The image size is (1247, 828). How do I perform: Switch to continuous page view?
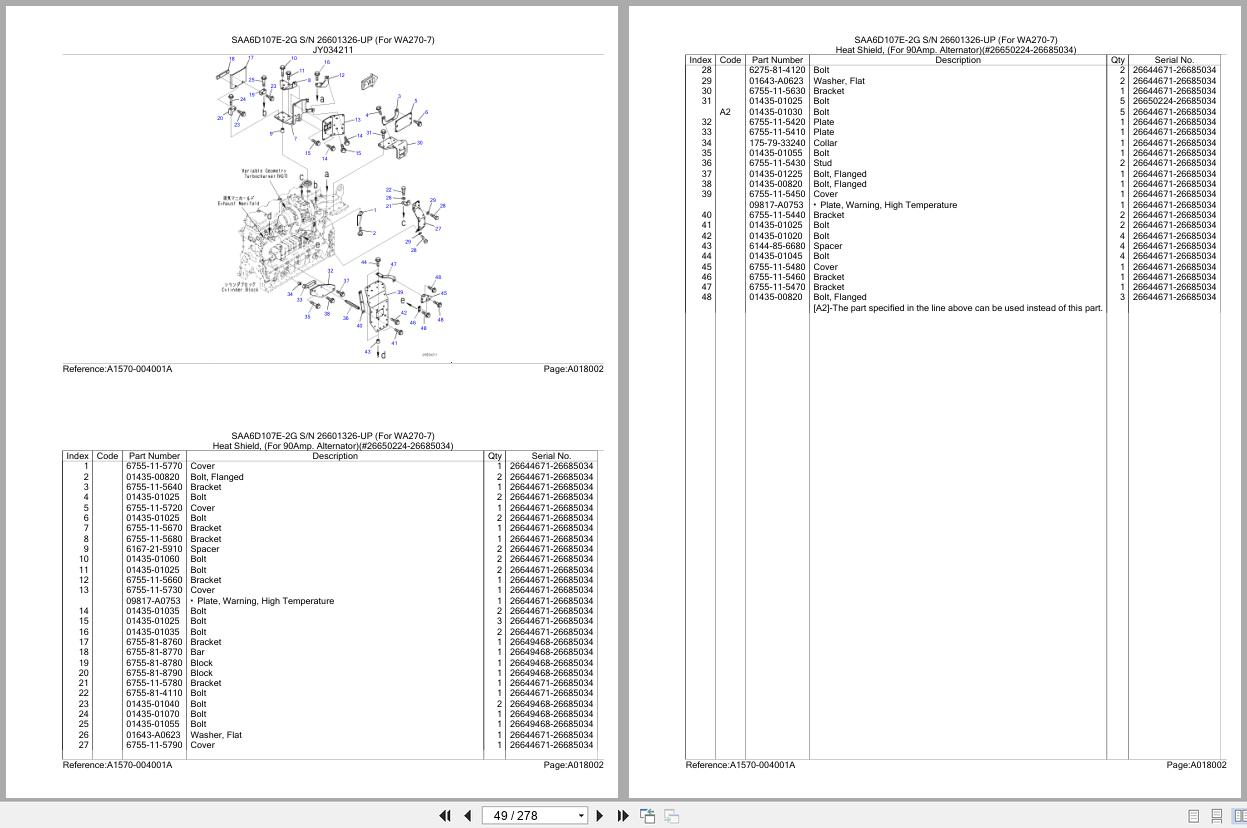(1217, 816)
